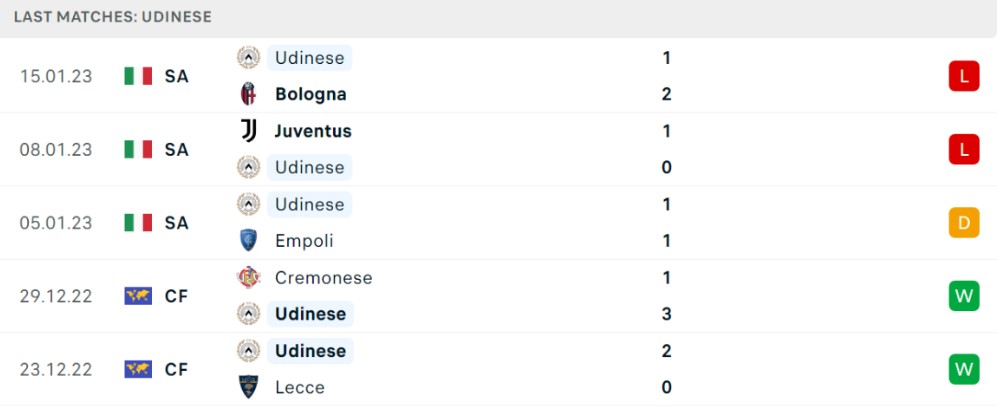
Task: Click the Udinese crest in the Bologna match
Action: tap(248, 58)
